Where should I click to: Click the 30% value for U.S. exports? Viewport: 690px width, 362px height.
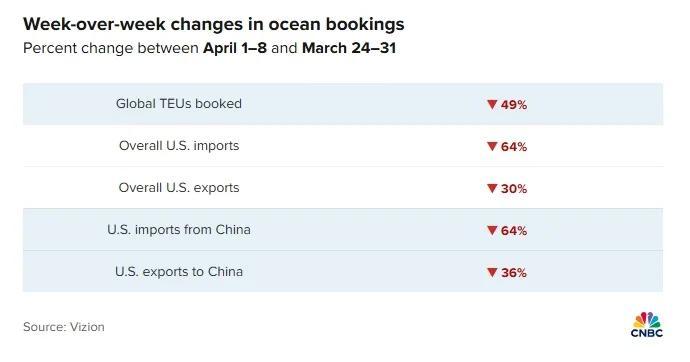point(514,189)
